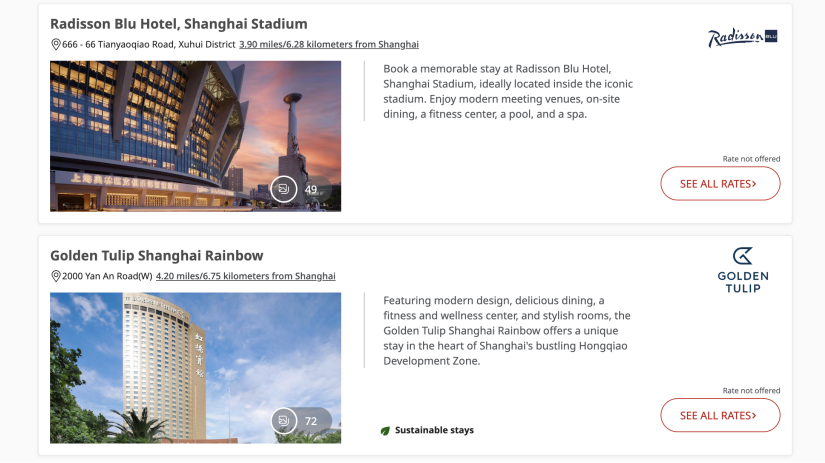Screen dimensions: 825x463
Task: Click Golden Tulip 'Rate not offered' text
Action: 751,390
